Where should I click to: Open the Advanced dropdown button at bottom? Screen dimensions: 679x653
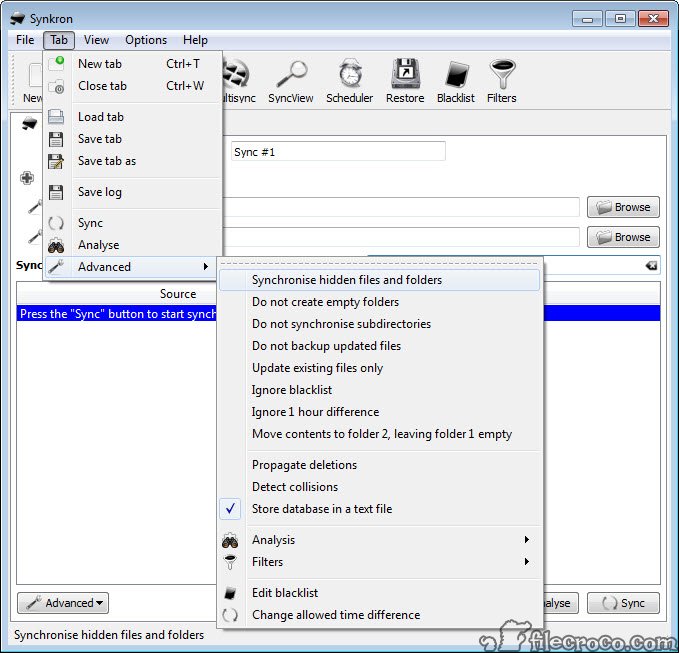pos(63,603)
